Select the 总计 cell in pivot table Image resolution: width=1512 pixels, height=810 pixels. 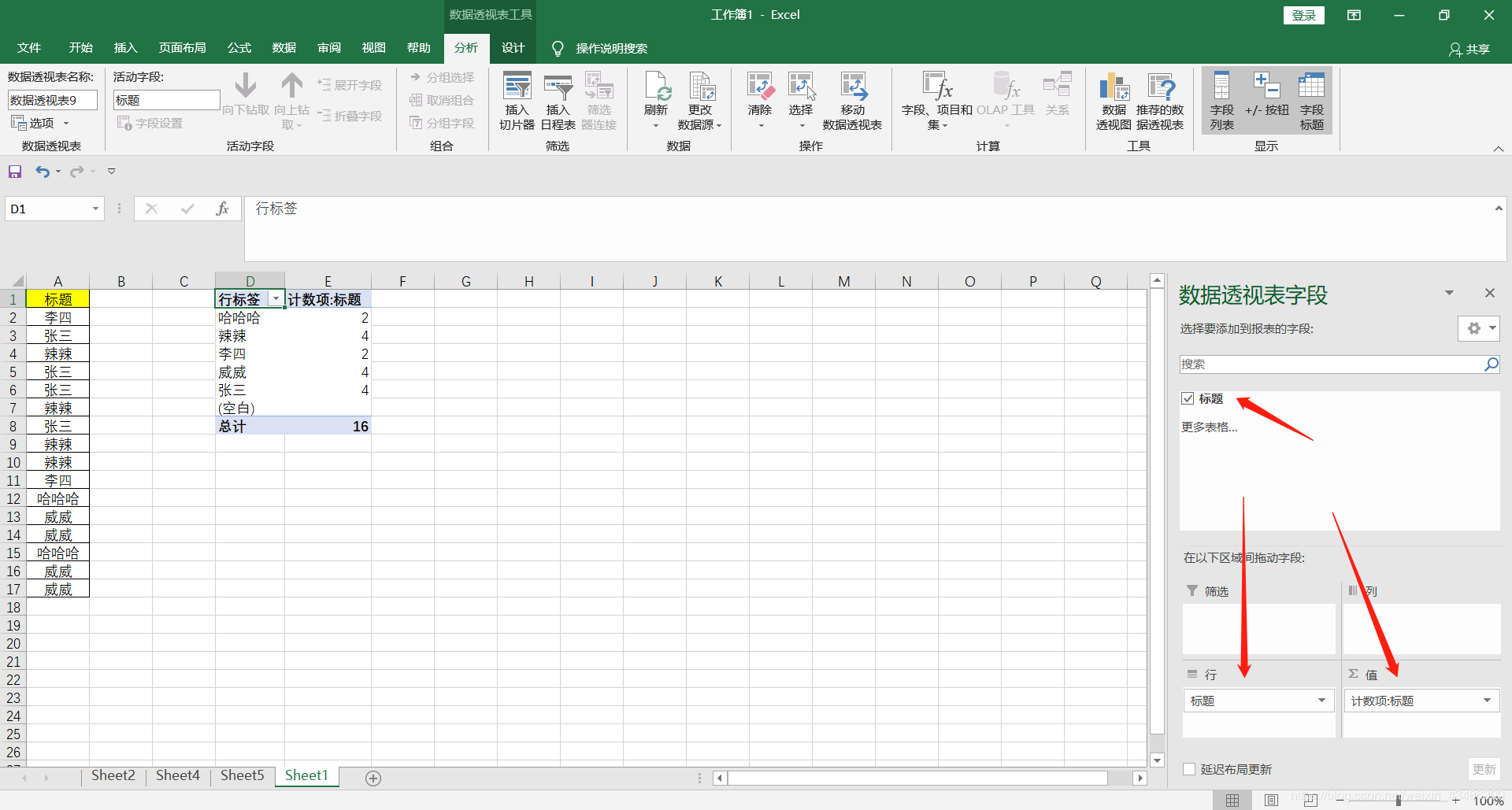249,426
